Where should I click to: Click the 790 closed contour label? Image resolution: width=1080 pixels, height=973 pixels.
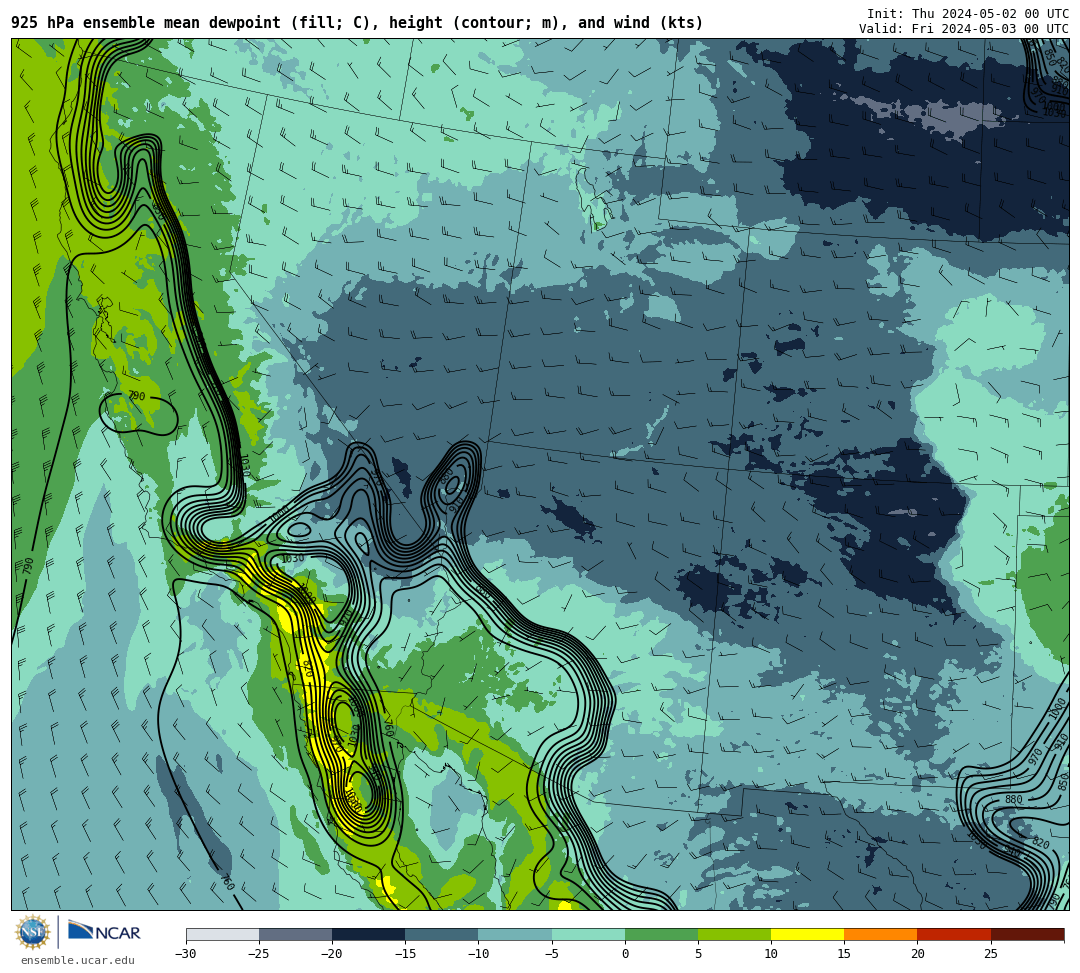click(x=137, y=396)
